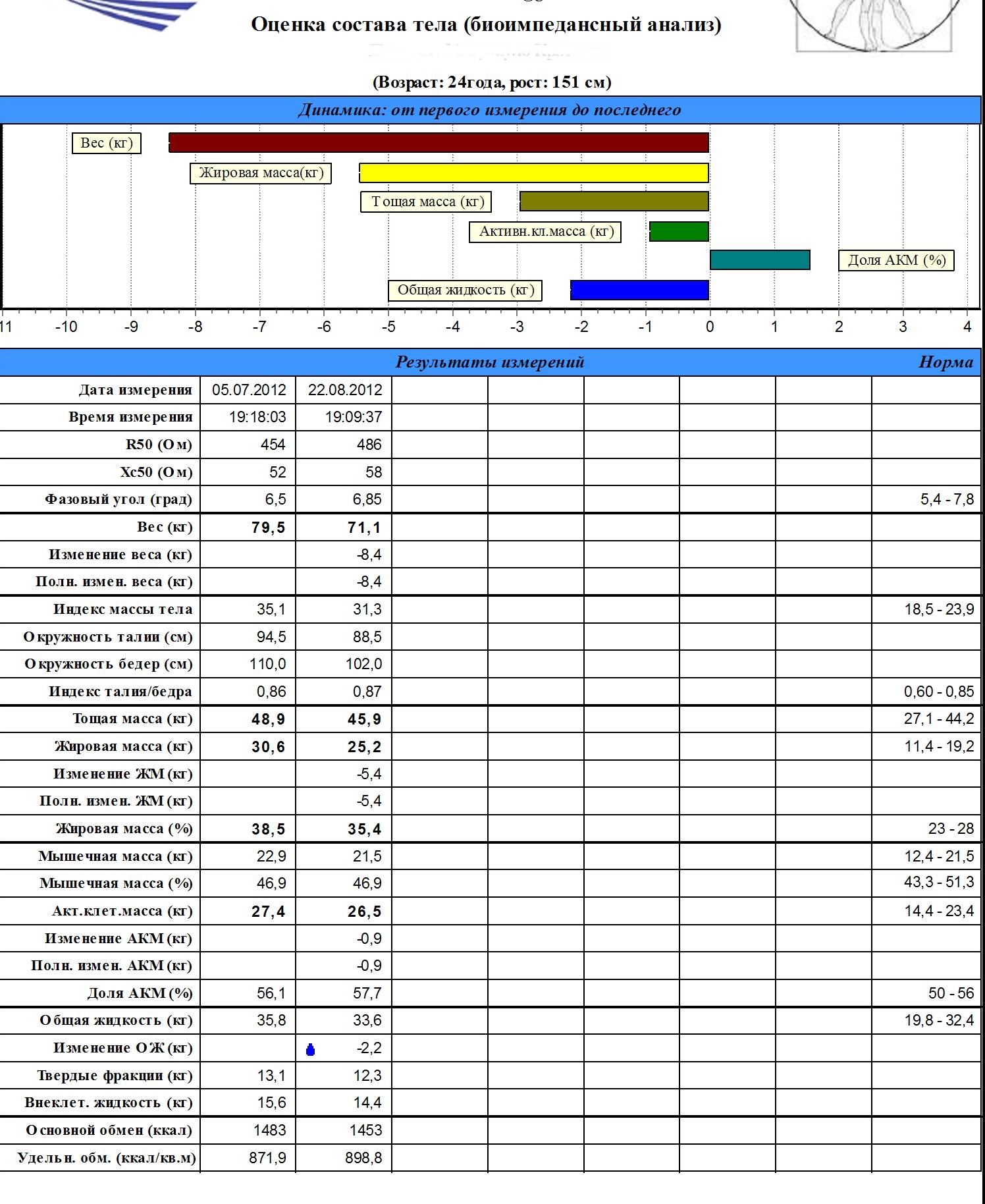Click the Норма column header
985x1204 pixels.
(x=945, y=362)
